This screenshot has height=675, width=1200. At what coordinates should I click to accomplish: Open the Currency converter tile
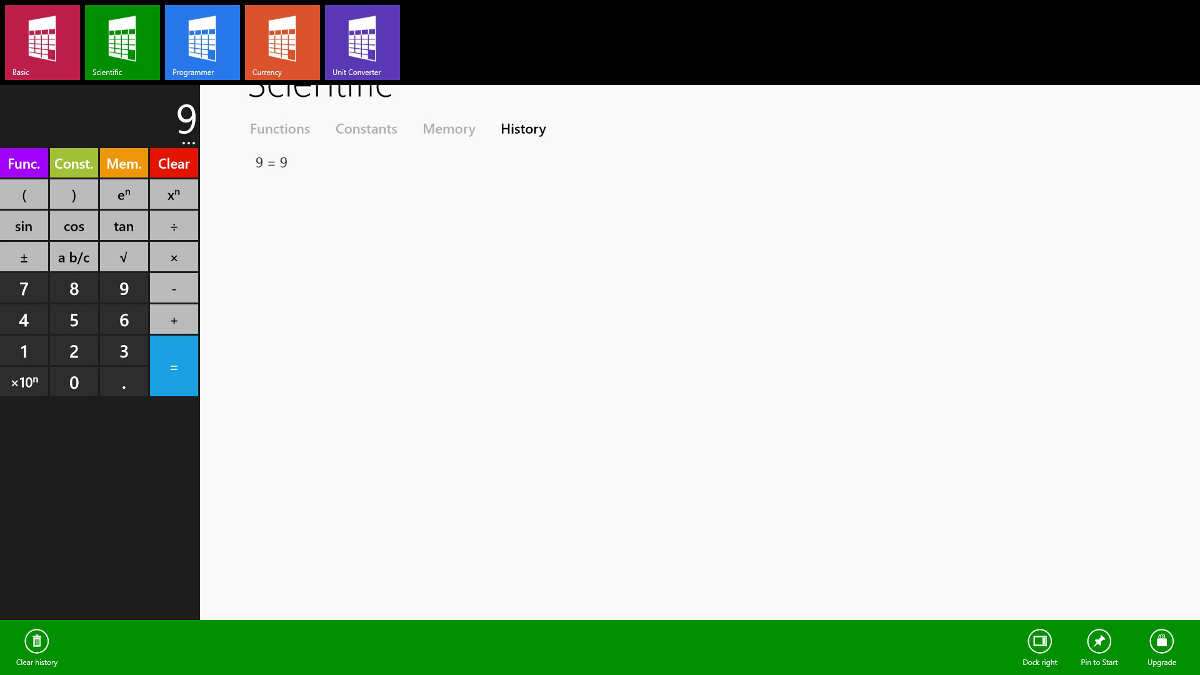click(x=282, y=42)
